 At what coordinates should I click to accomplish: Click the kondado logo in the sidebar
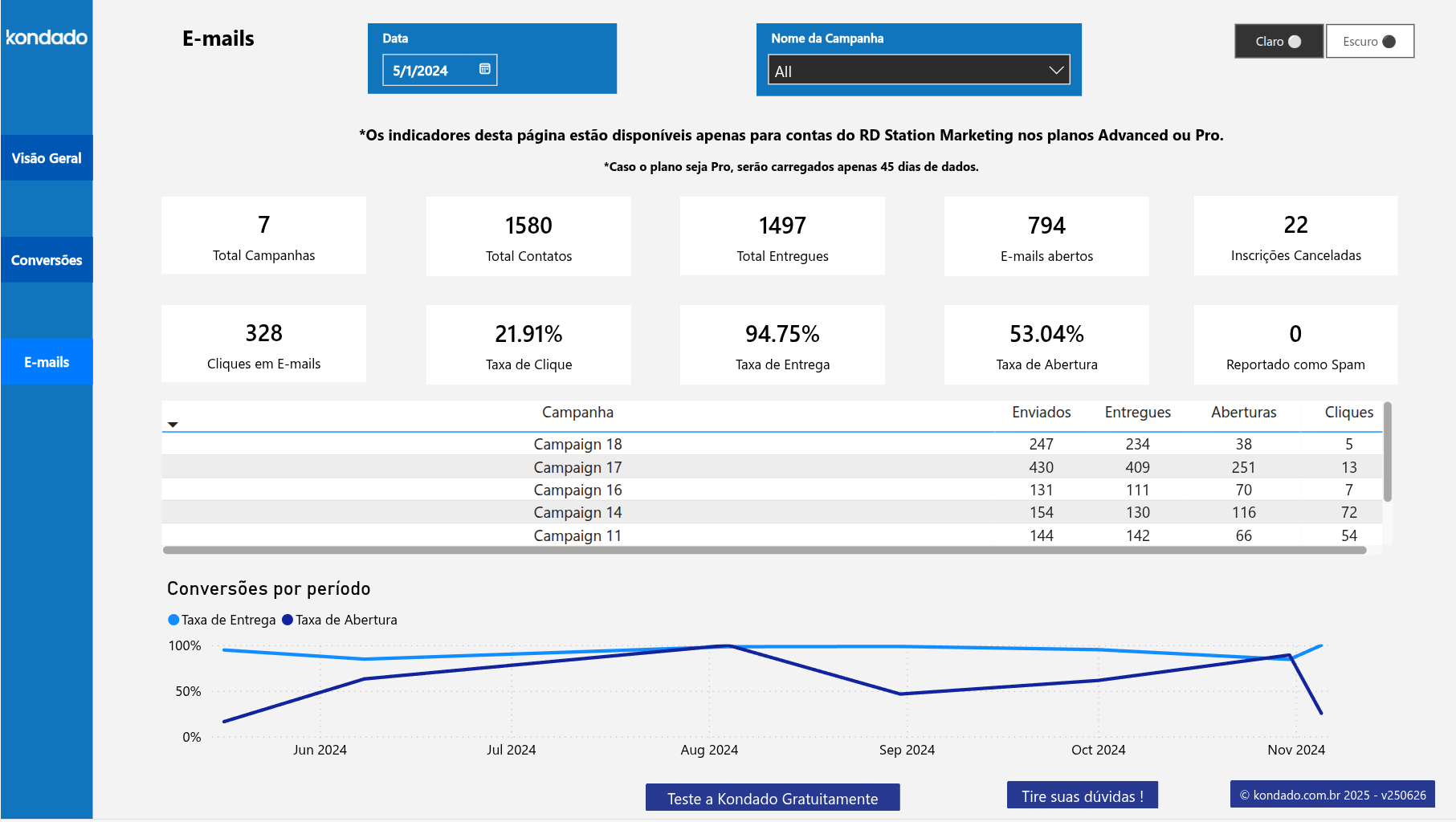point(47,37)
